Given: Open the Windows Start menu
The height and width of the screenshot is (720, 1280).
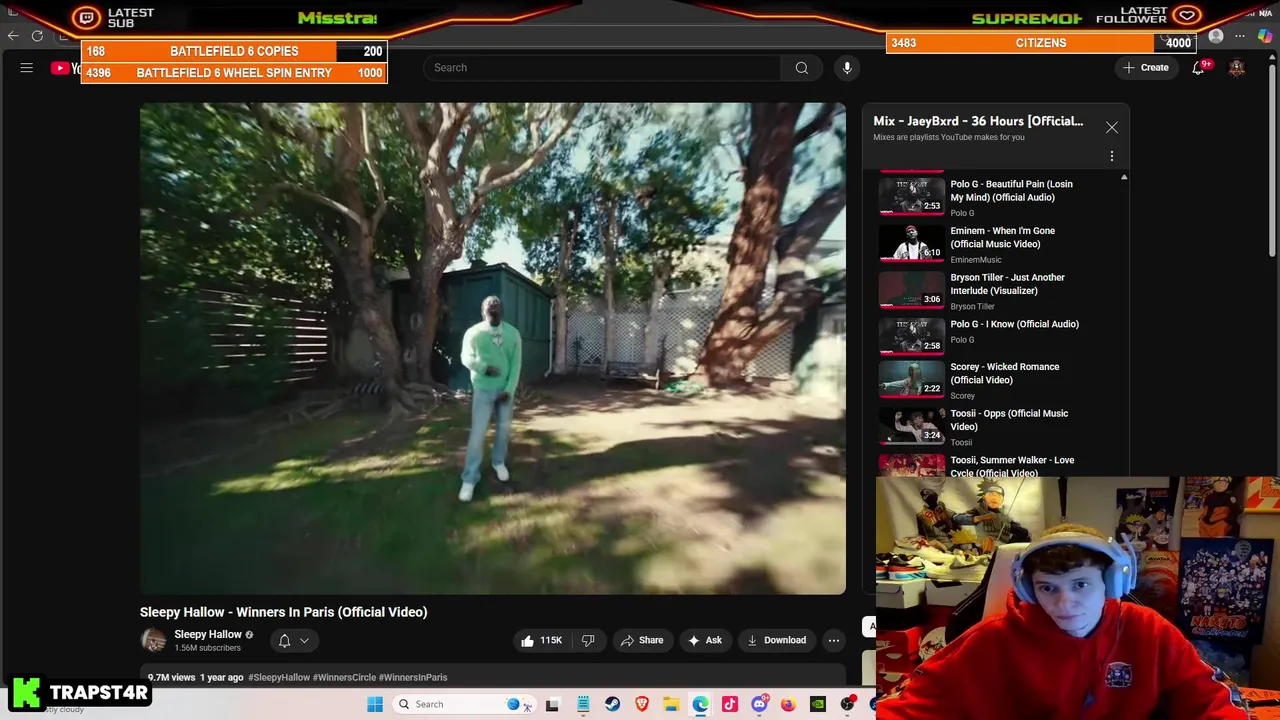Looking at the screenshot, I should tap(375, 704).
